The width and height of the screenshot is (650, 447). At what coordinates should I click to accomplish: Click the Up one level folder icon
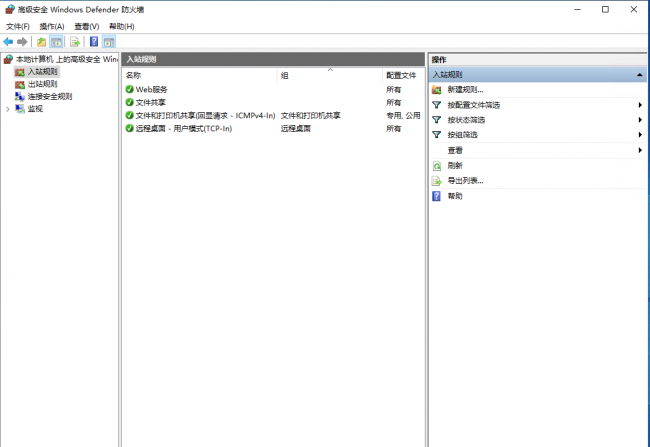41,41
